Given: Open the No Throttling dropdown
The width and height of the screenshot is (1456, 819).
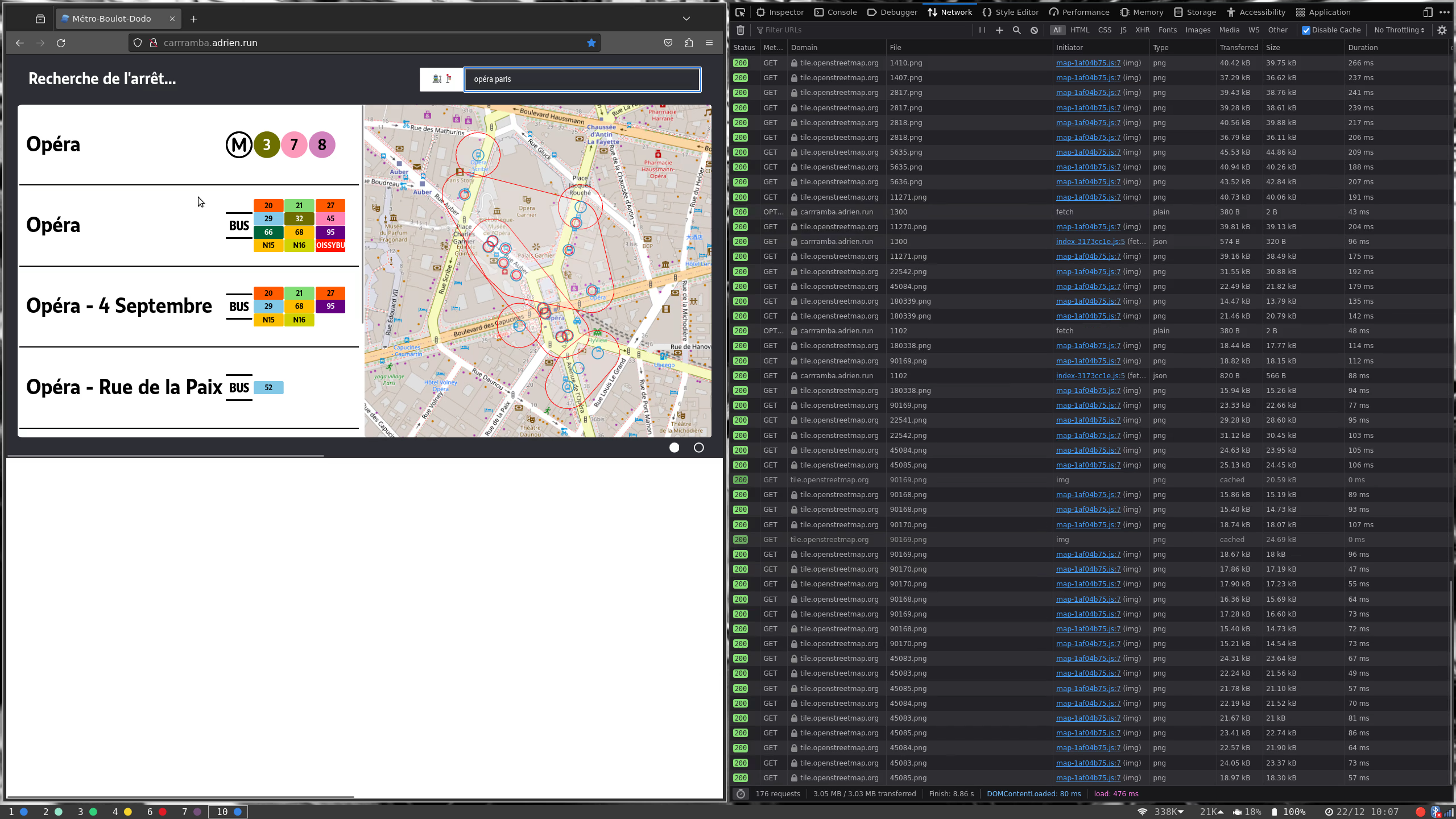Looking at the screenshot, I should [x=1399, y=30].
